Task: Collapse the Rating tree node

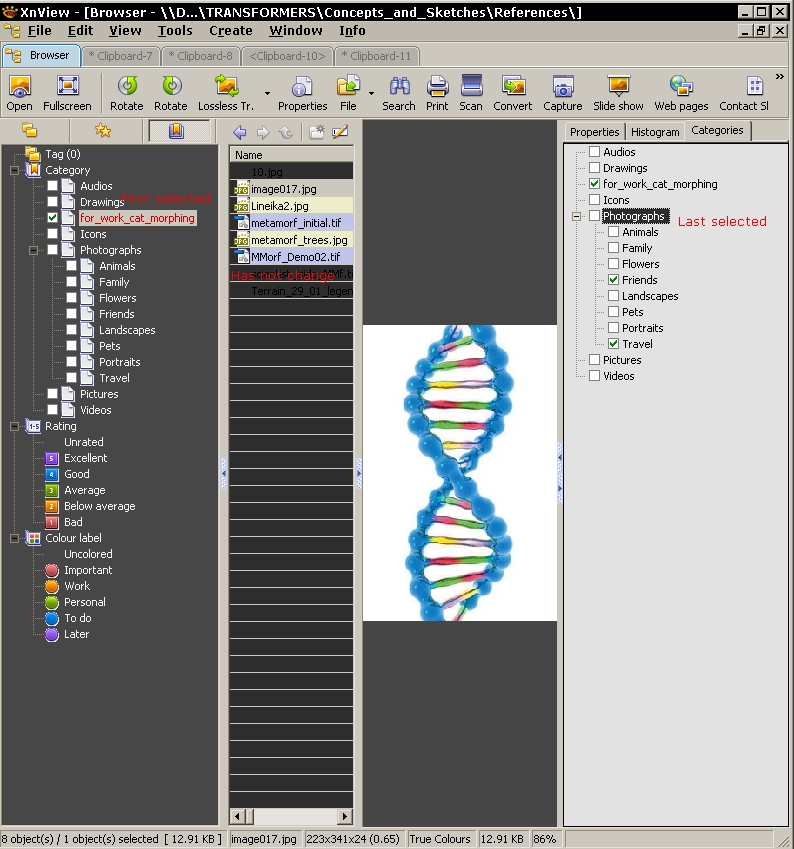Action: coord(14,427)
